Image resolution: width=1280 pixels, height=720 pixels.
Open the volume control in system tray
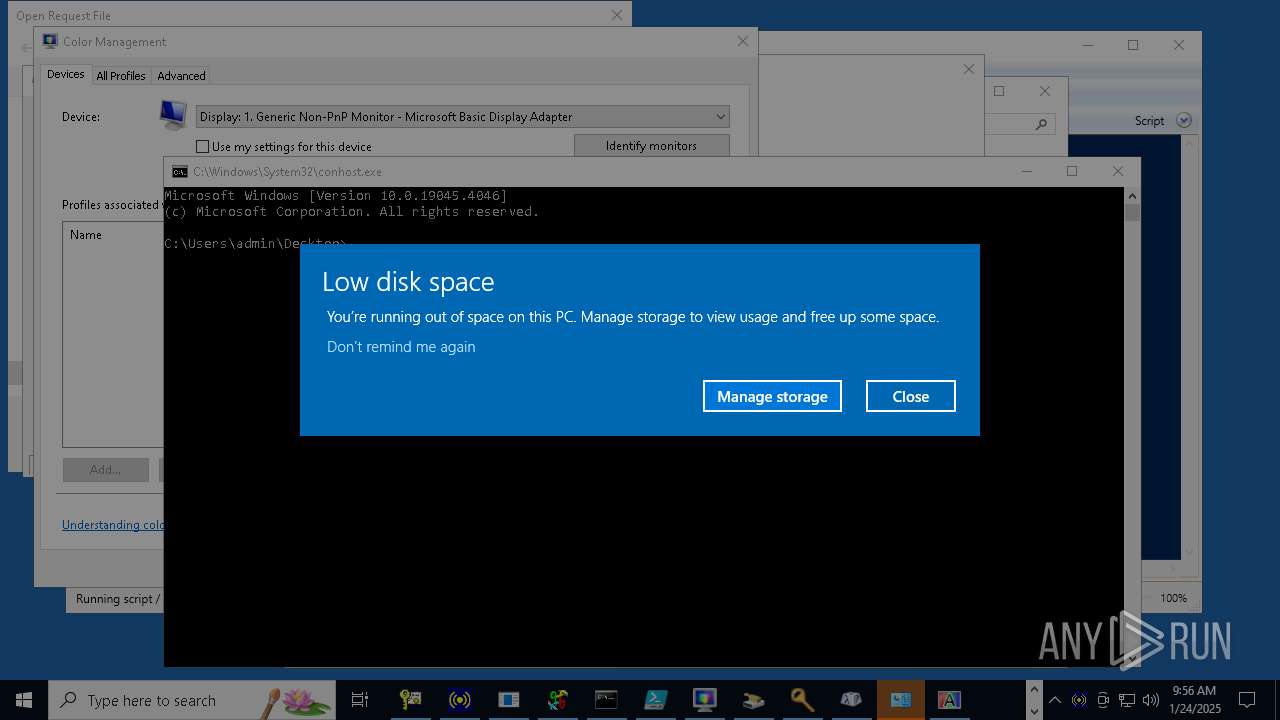coord(1151,700)
